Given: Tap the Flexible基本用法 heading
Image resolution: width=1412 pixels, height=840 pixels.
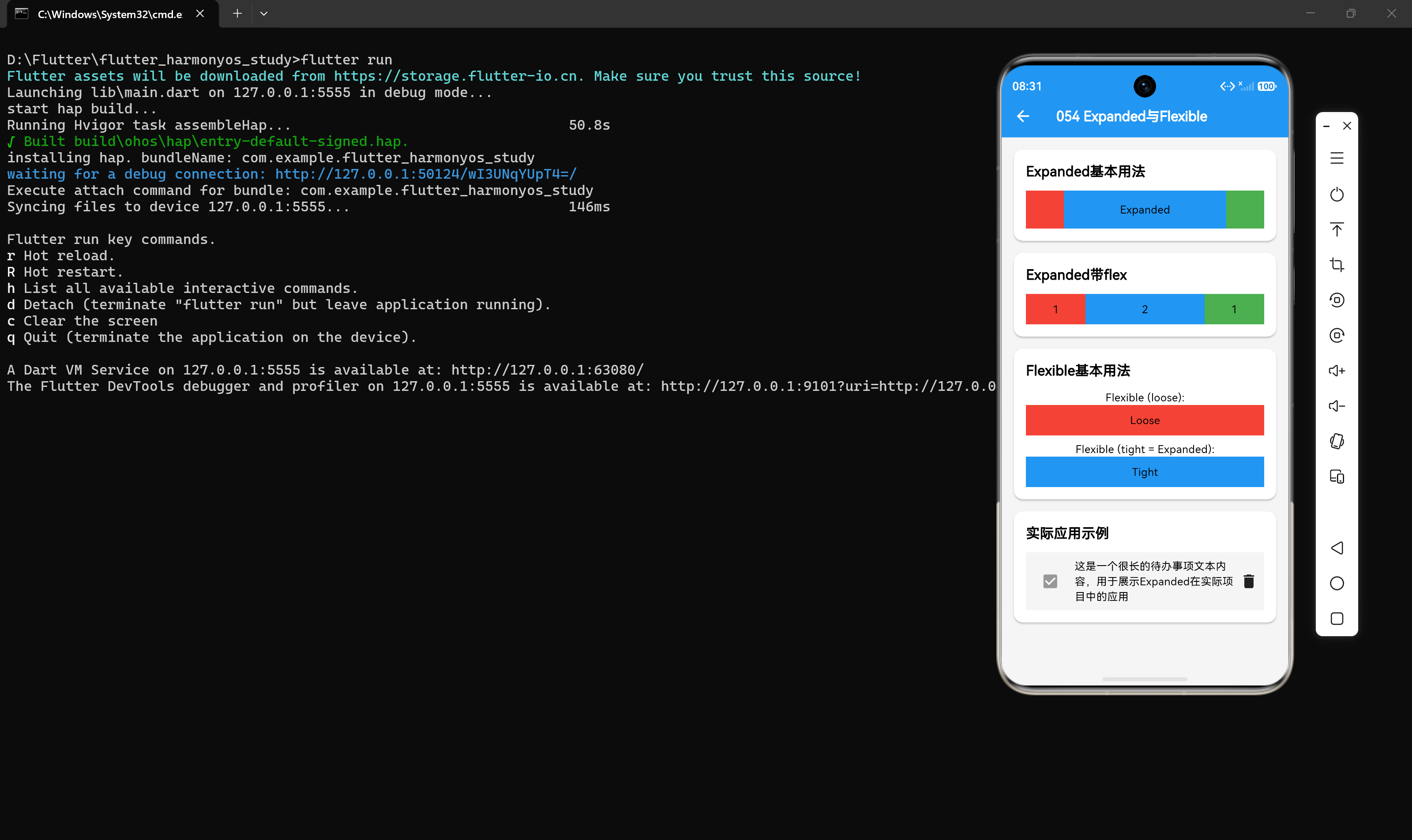Looking at the screenshot, I should (x=1078, y=371).
